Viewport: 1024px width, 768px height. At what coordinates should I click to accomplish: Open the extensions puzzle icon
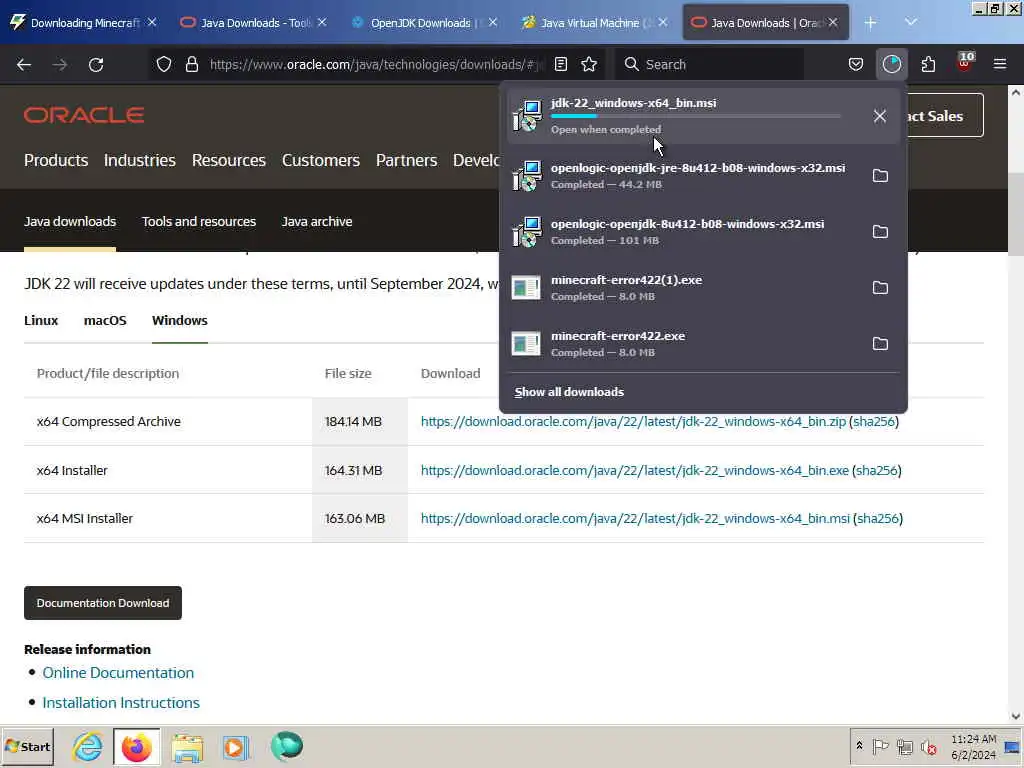point(928,64)
